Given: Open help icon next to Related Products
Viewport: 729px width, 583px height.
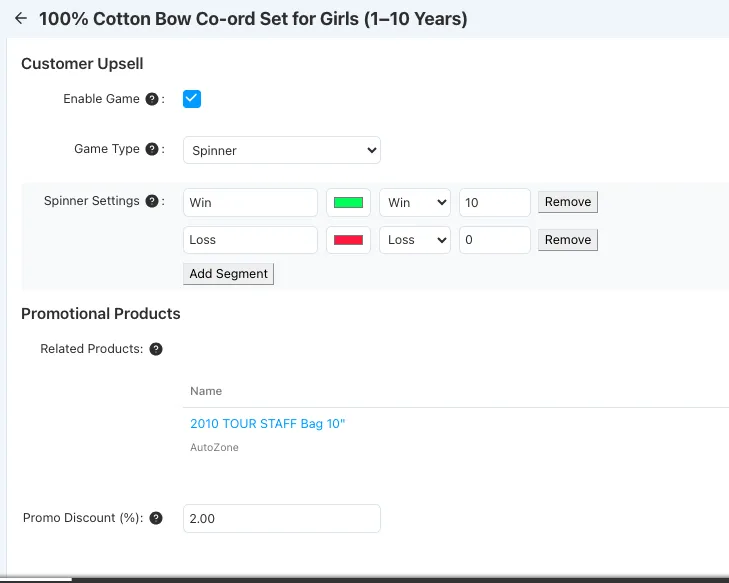Looking at the screenshot, I should click(x=156, y=349).
